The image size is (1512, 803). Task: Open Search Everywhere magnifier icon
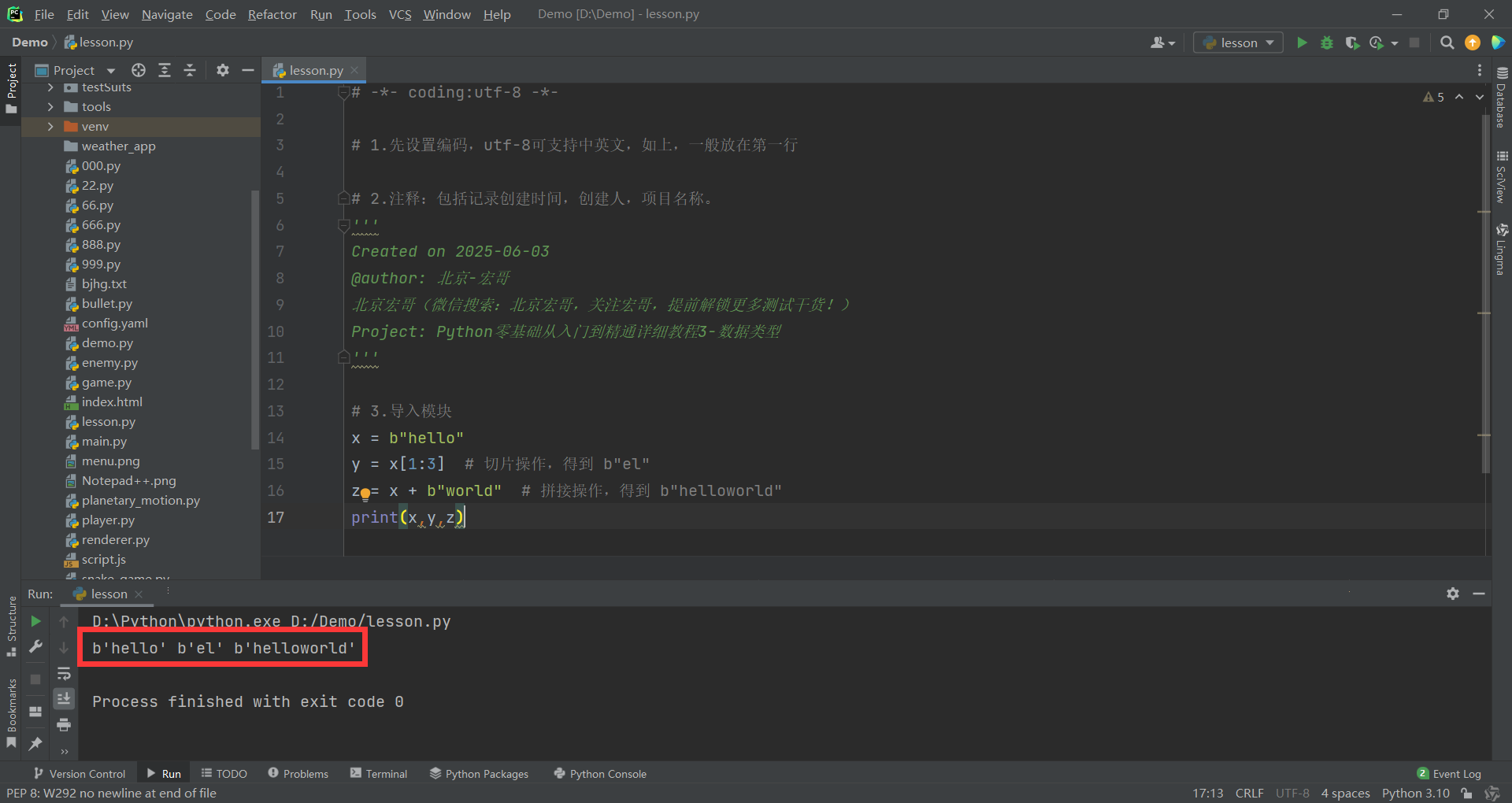1447,43
